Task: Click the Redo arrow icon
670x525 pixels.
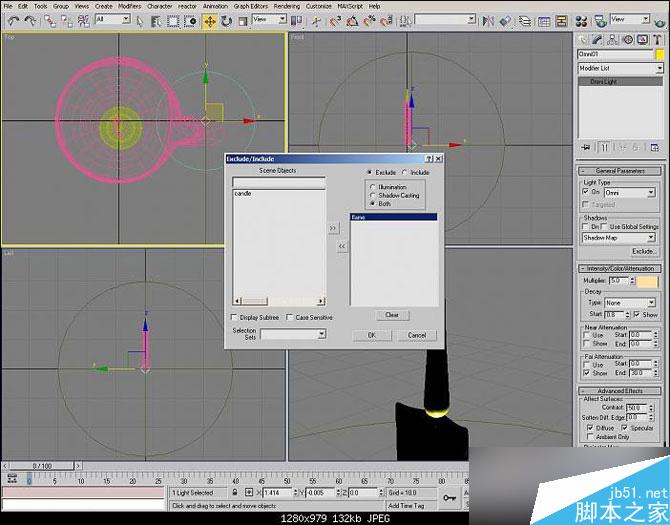Action: [30, 21]
